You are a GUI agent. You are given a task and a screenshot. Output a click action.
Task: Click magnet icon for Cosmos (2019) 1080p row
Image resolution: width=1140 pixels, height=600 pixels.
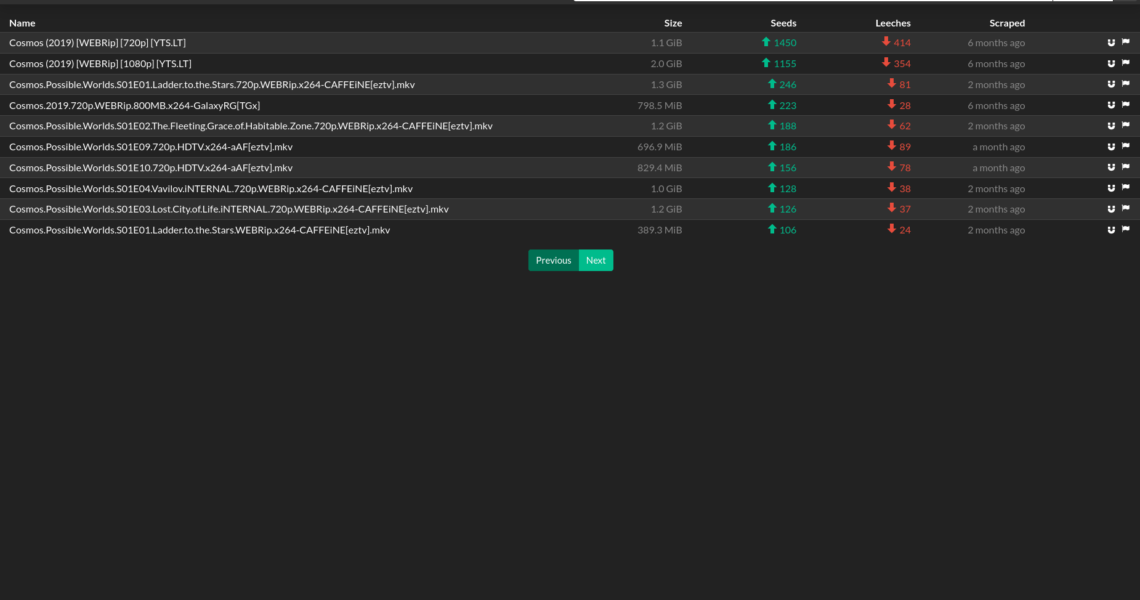(1111, 64)
